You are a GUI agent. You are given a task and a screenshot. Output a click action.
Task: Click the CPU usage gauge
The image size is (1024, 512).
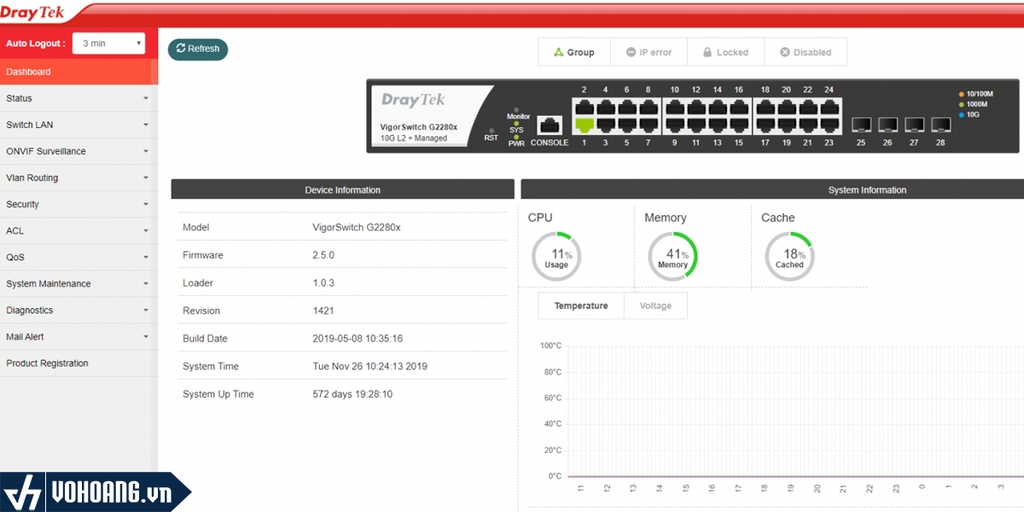[x=556, y=257]
